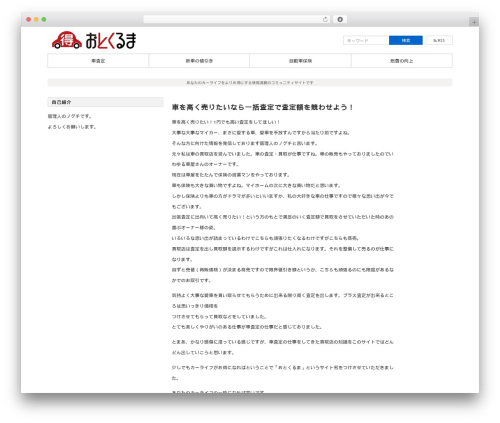Viewport: 500px width, 423px height.
Task: Open the browser download/extension circle icon
Action: tap(340, 19)
